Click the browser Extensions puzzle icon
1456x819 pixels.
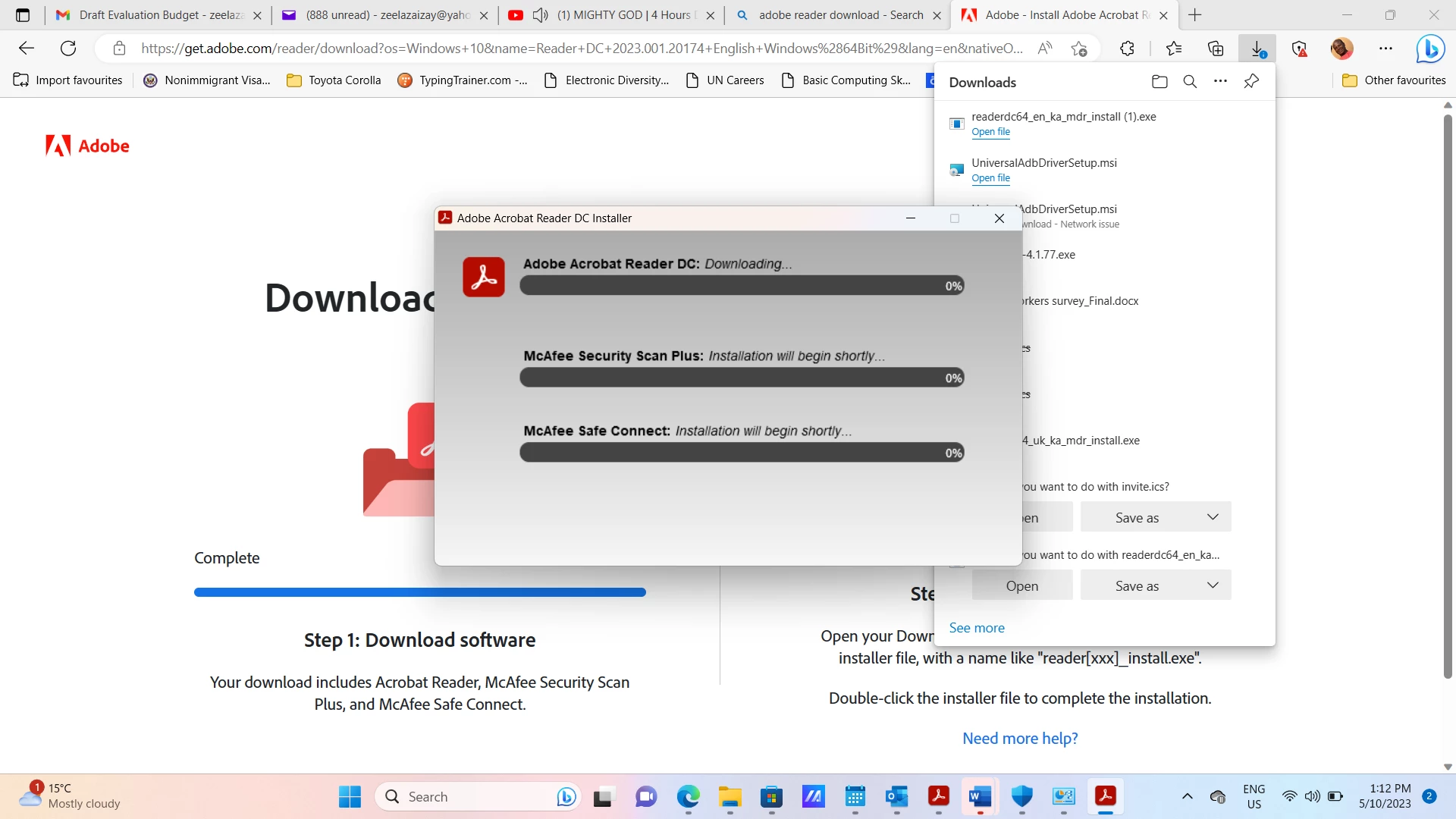(x=1127, y=49)
